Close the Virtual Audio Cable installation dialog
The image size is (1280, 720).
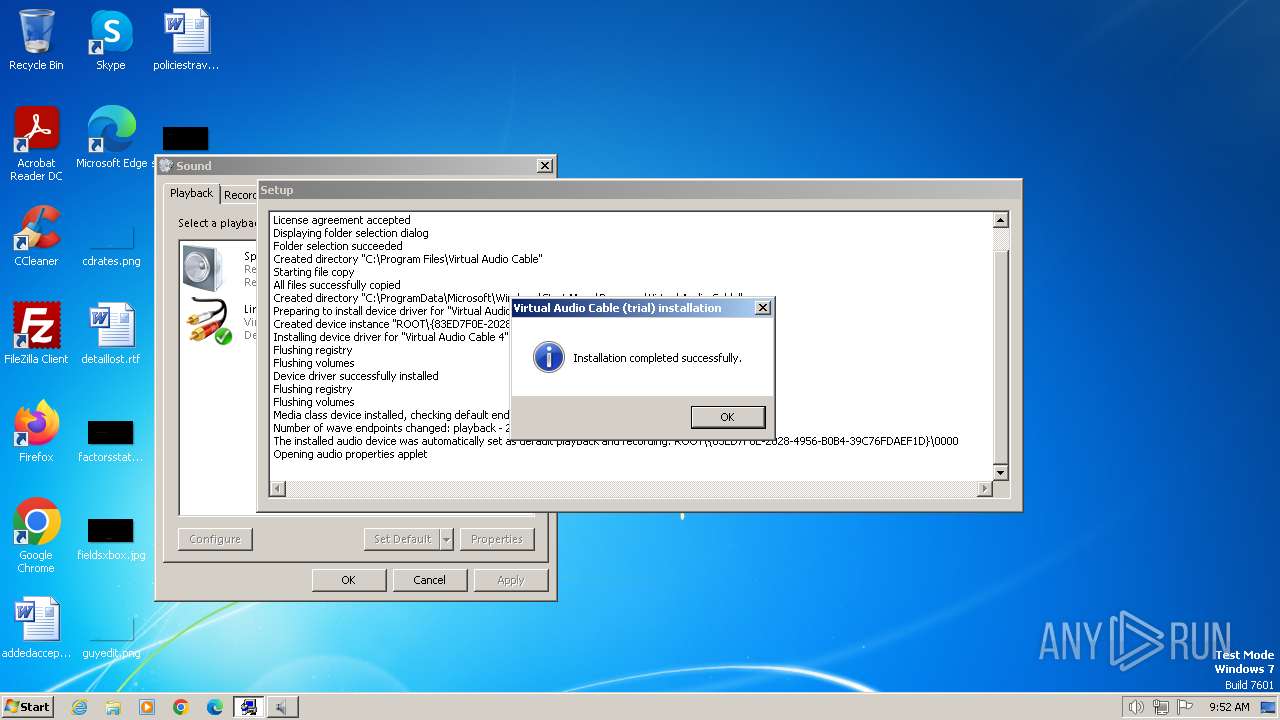[762, 308]
